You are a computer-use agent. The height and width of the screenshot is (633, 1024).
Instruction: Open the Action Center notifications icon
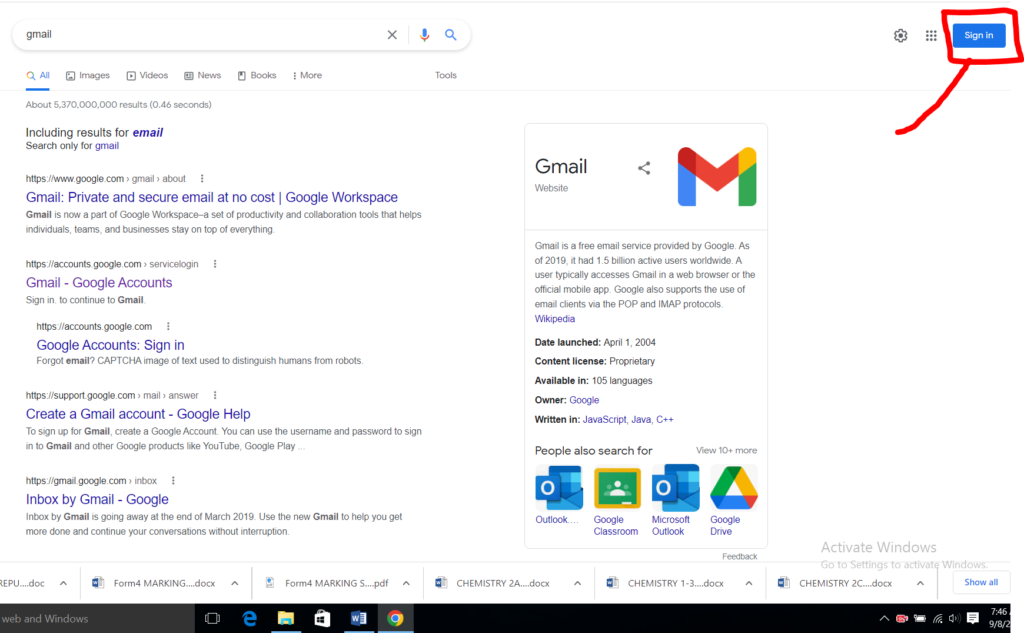pos(972,618)
